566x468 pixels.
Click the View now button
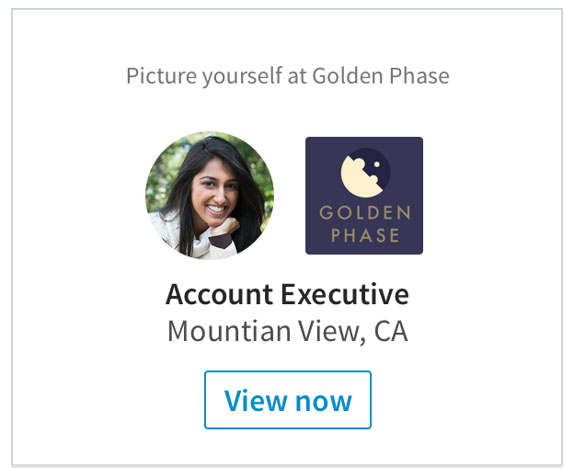288,400
